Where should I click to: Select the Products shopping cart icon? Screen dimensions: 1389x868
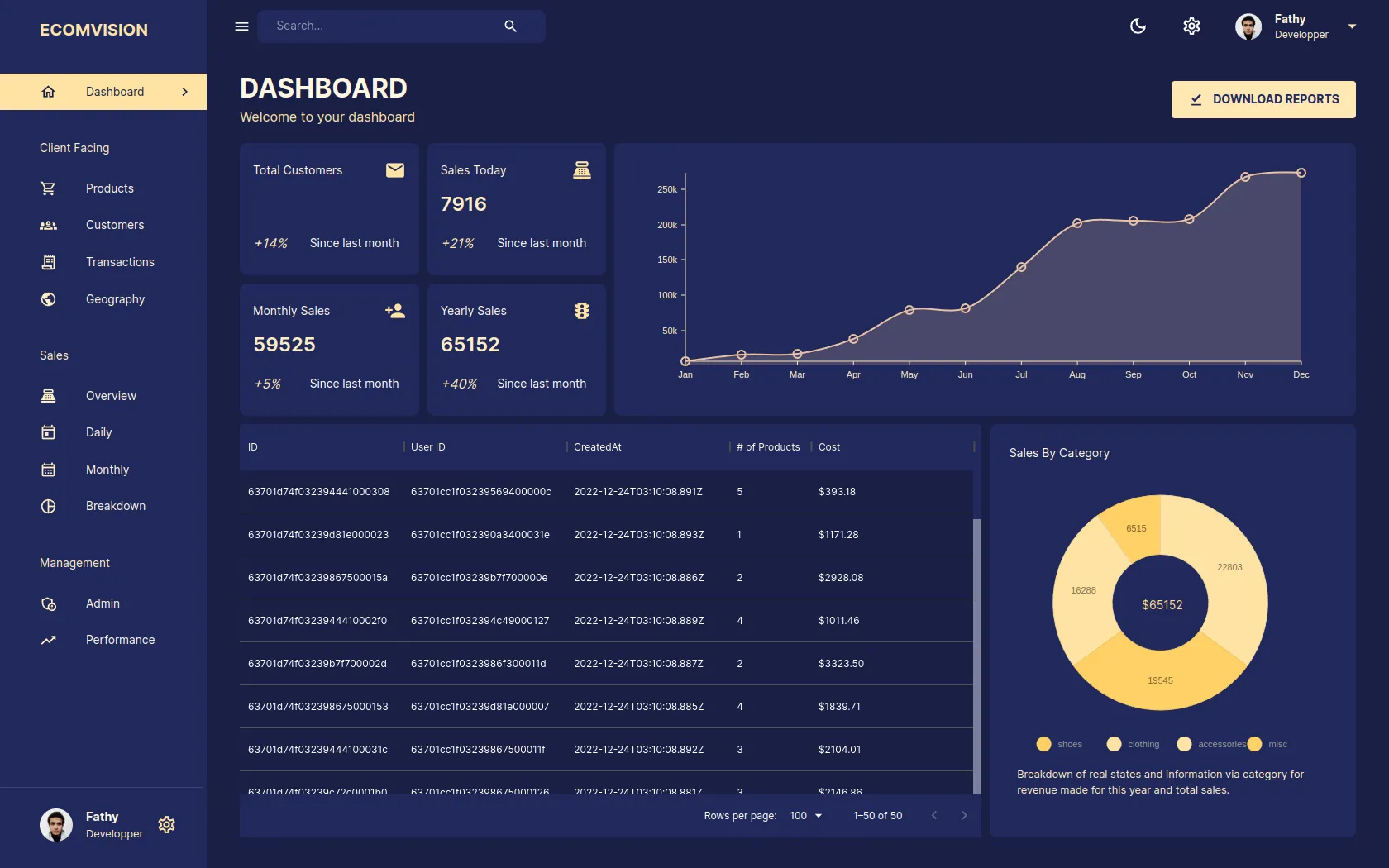(x=49, y=188)
